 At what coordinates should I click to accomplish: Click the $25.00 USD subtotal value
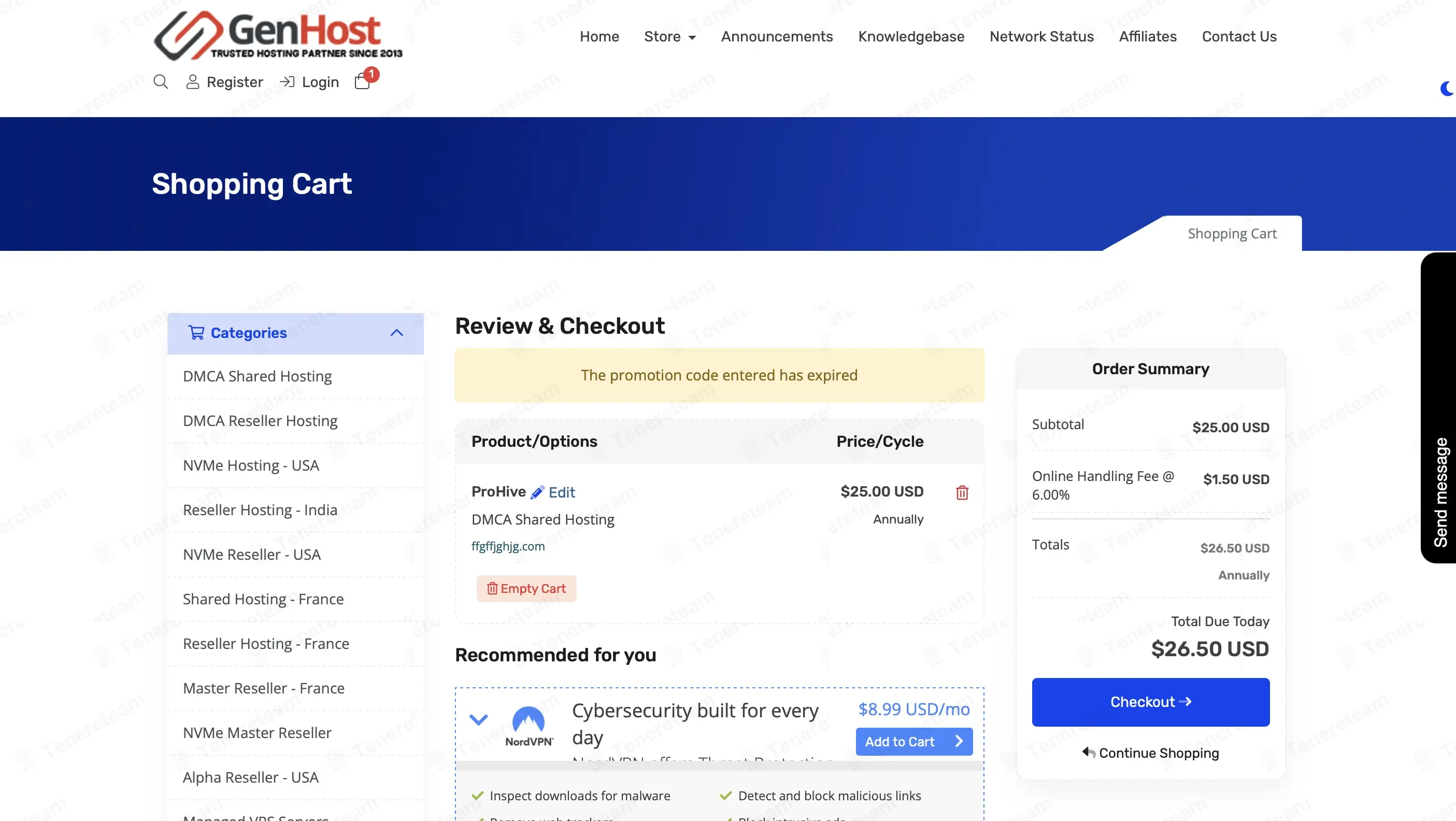(1231, 428)
